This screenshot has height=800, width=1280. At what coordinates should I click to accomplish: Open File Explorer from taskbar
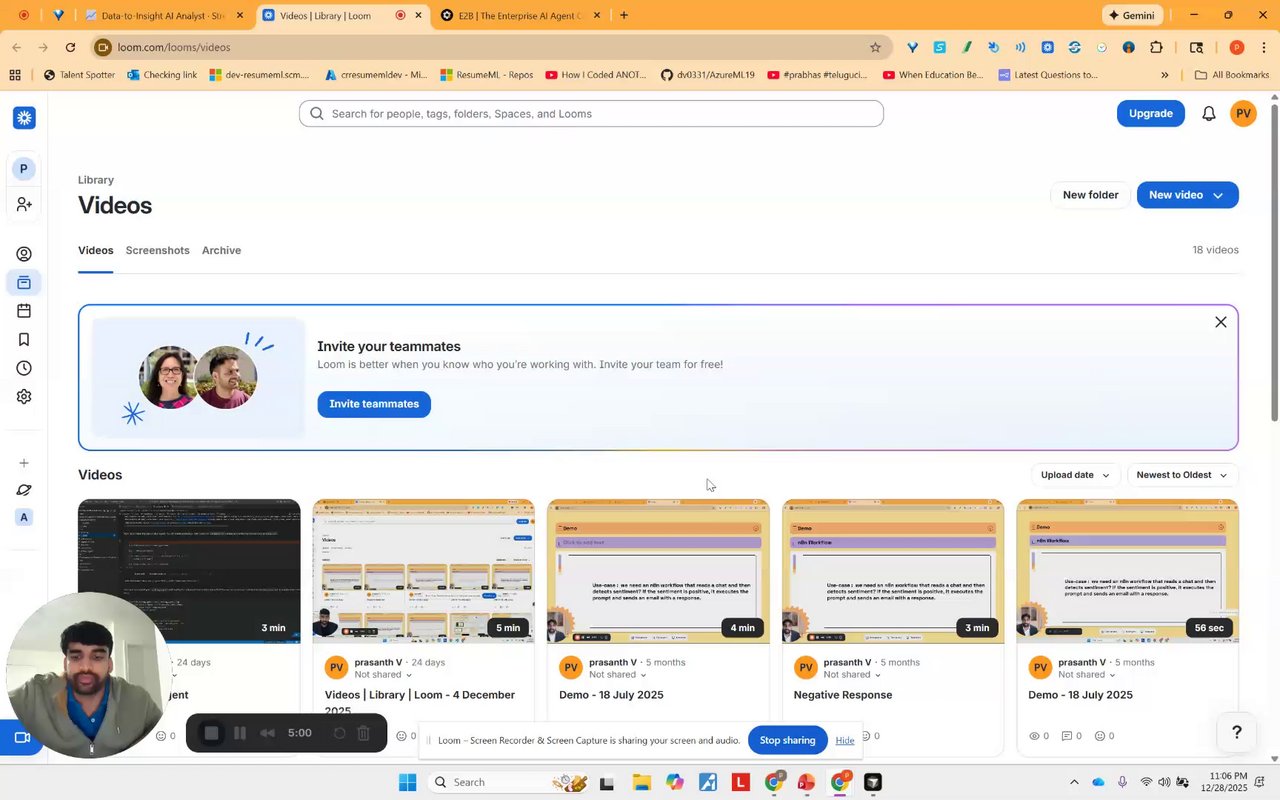point(641,782)
